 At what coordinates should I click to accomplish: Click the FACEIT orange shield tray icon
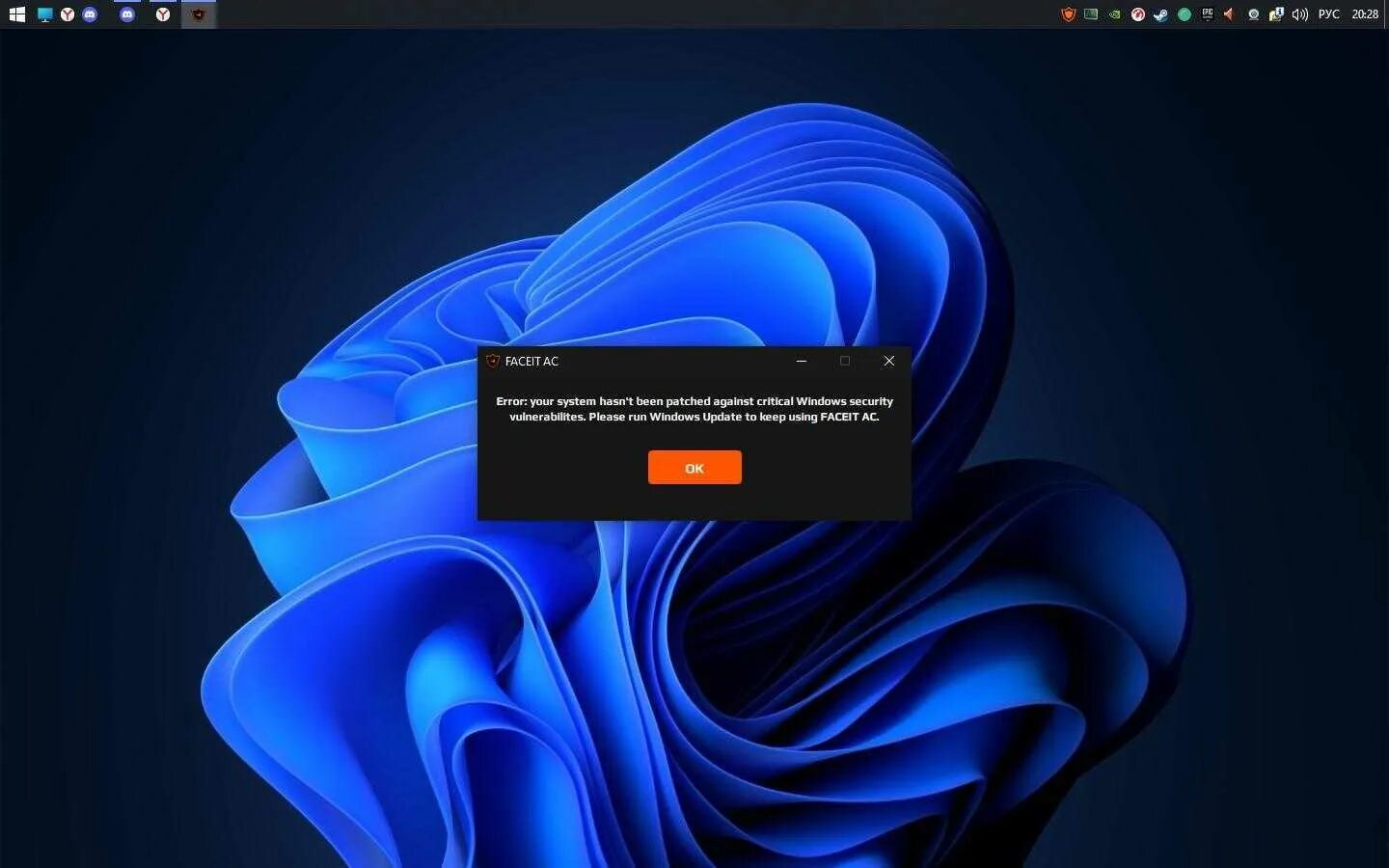point(1068,14)
